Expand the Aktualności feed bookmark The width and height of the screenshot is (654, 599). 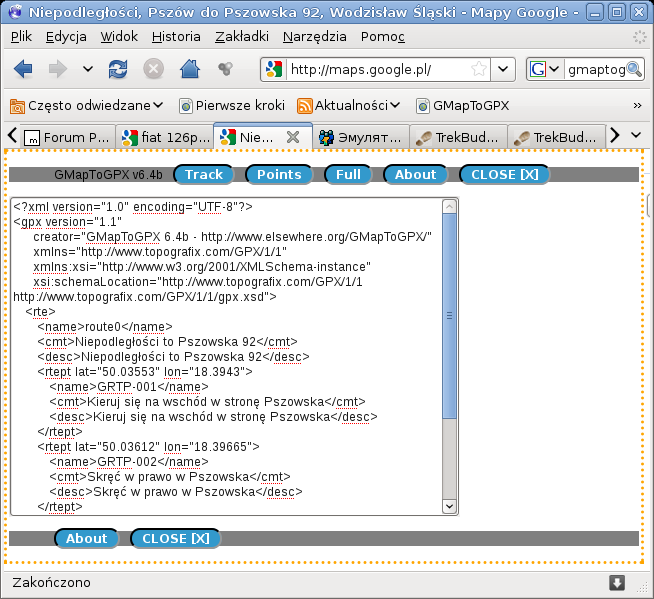pos(348,106)
